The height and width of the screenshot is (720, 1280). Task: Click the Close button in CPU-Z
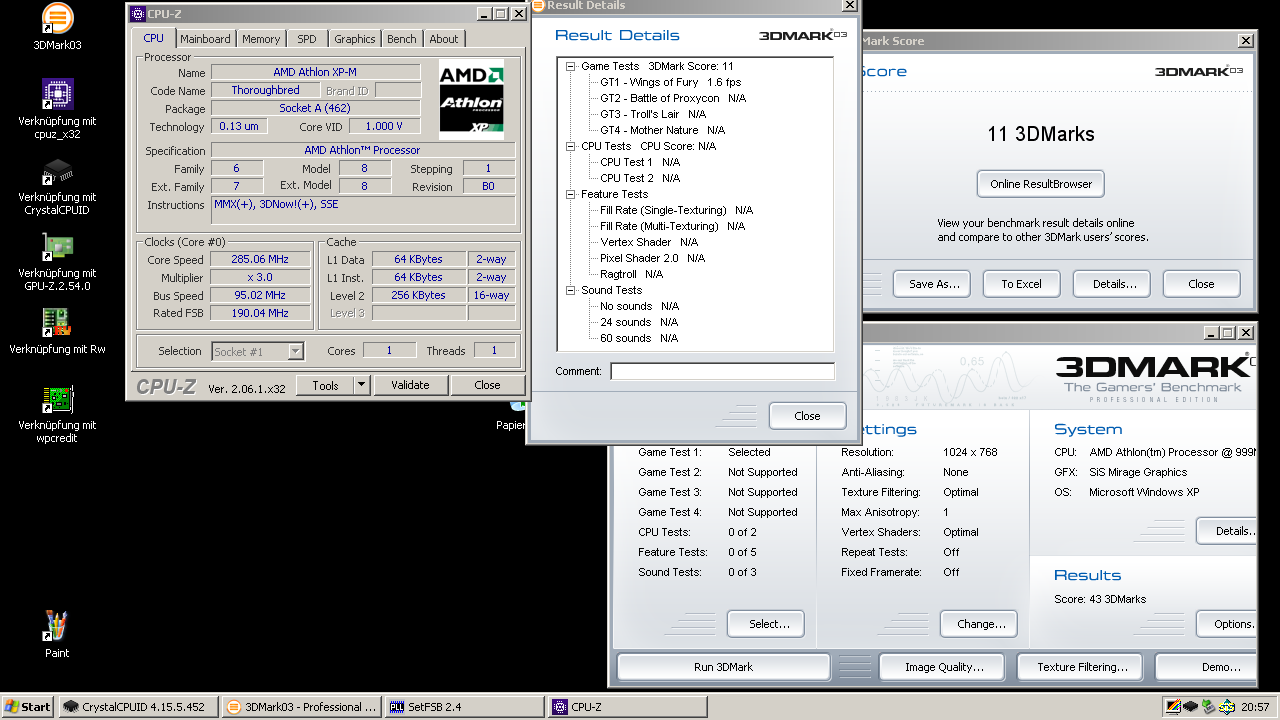tap(487, 385)
